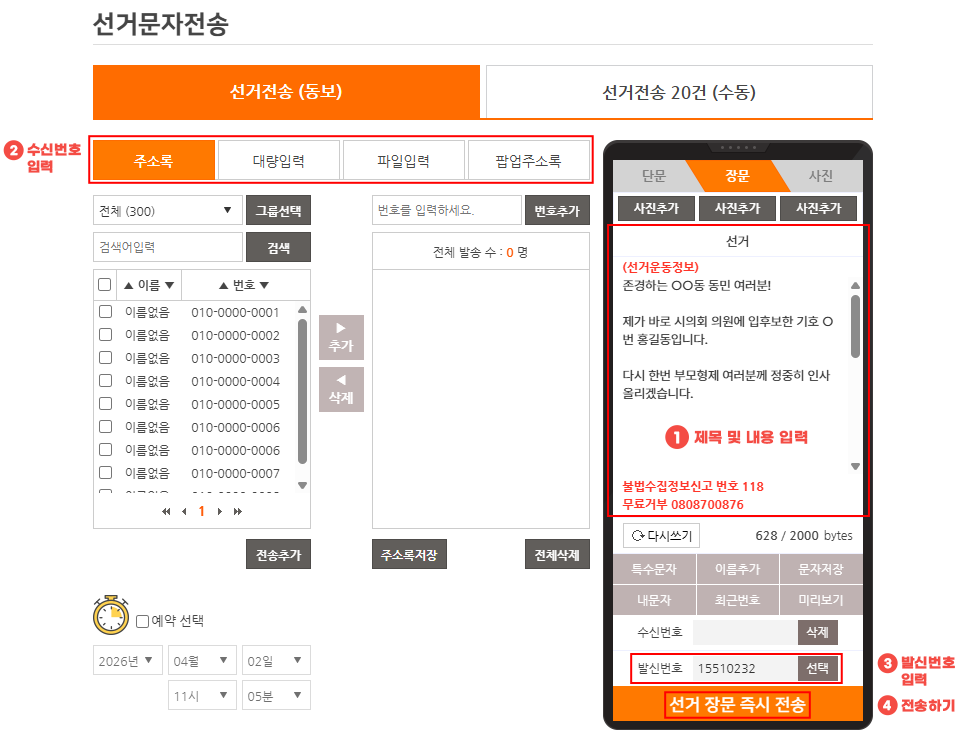Enable the 예약 선택 checkbox
The height and width of the screenshot is (742, 965).
click(x=142, y=621)
